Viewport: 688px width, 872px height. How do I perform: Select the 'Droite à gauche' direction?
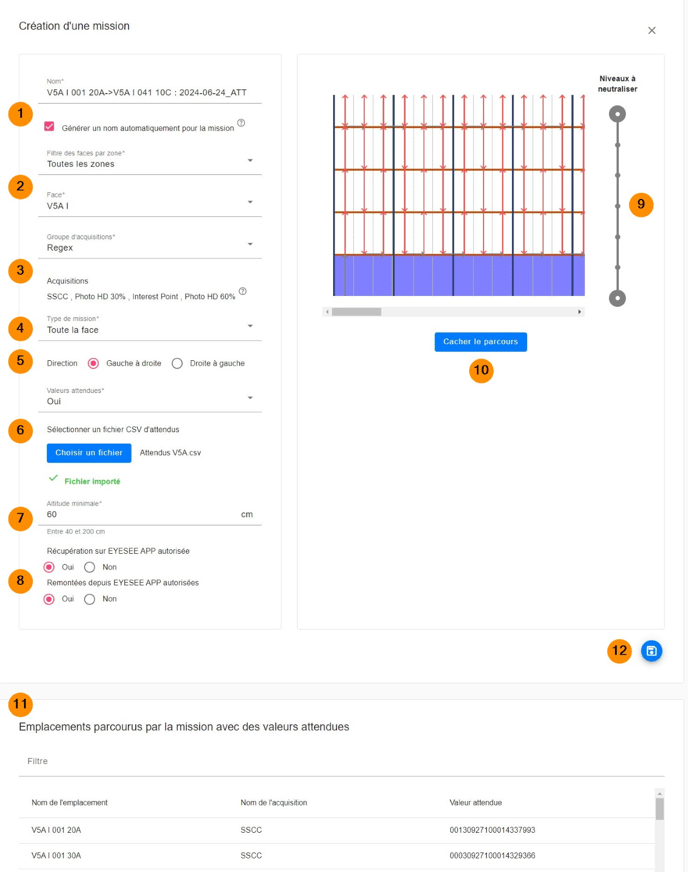pyautogui.click(x=177, y=363)
